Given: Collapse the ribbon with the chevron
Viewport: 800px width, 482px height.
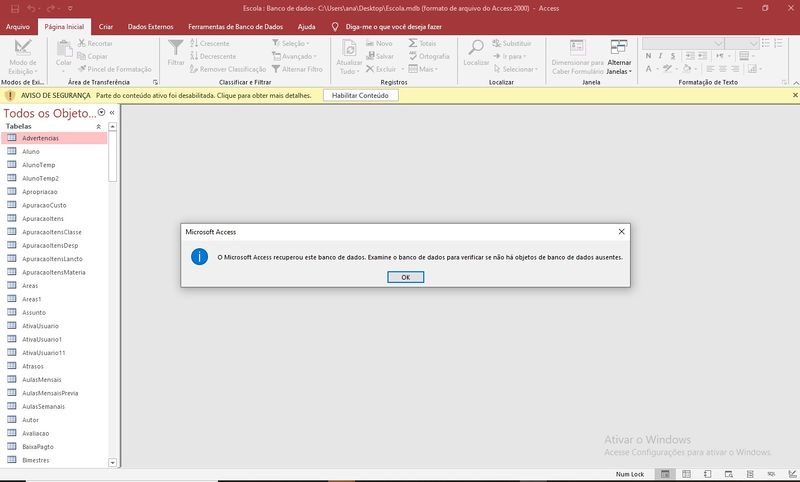Looking at the screenshot, I should [x=795, y=82].
